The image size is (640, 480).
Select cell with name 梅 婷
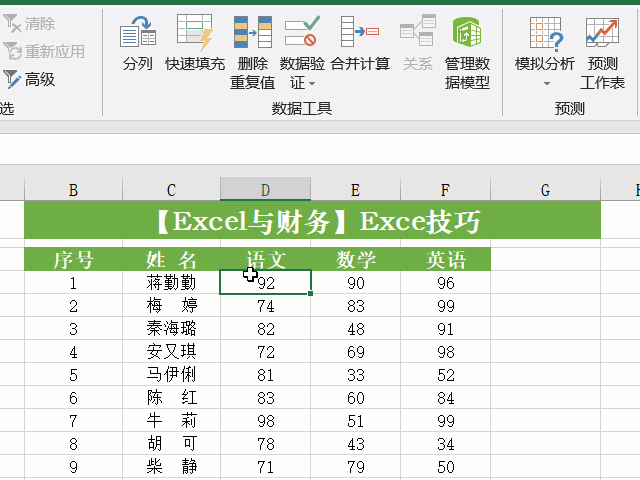[171, 305]
